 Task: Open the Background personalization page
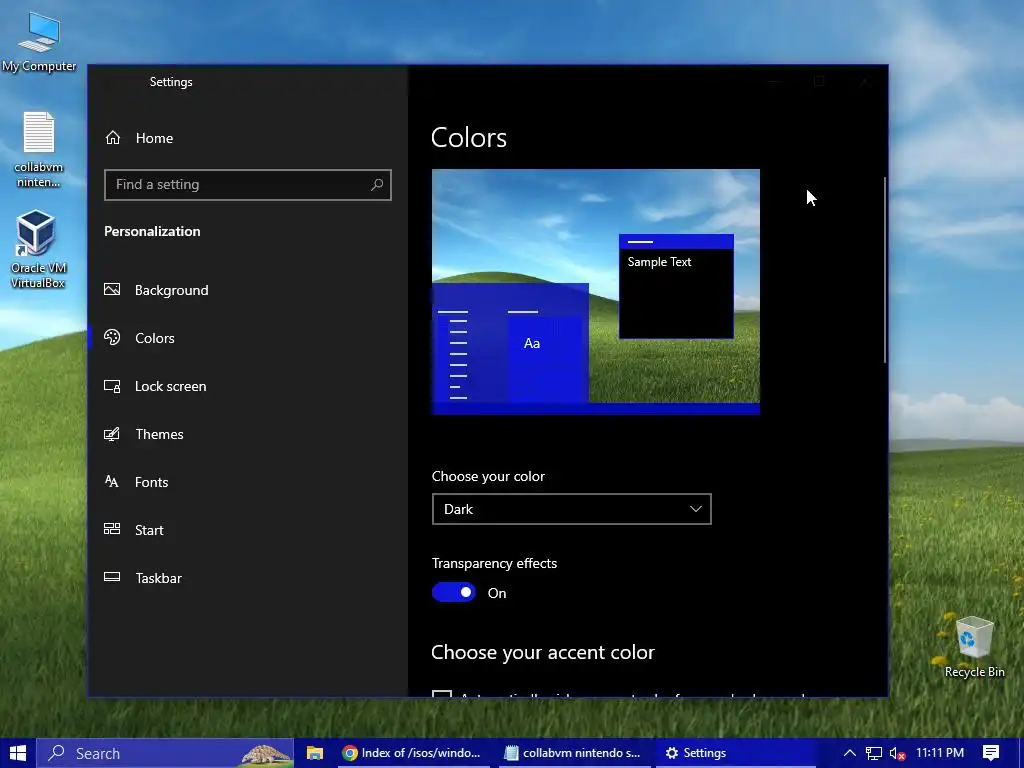248,290
